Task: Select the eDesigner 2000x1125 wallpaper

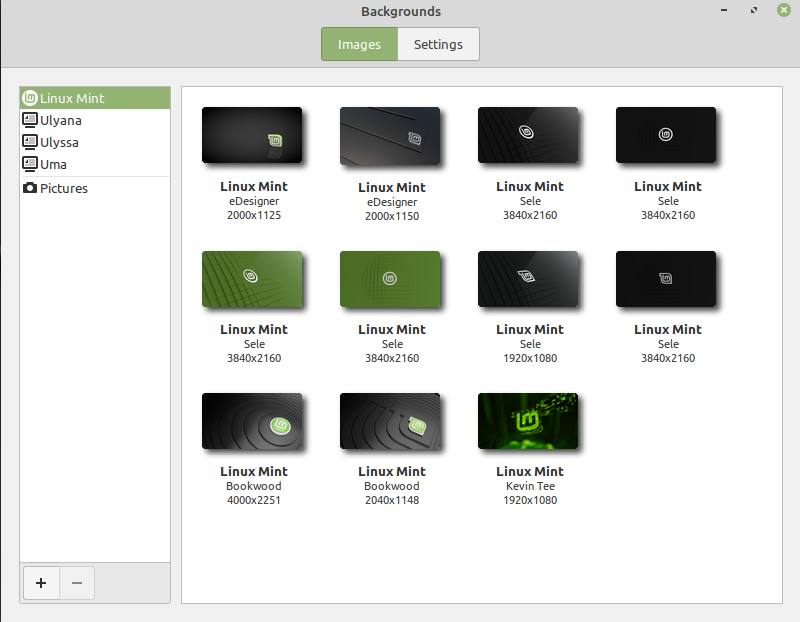Action: click(x=253, y=136)
